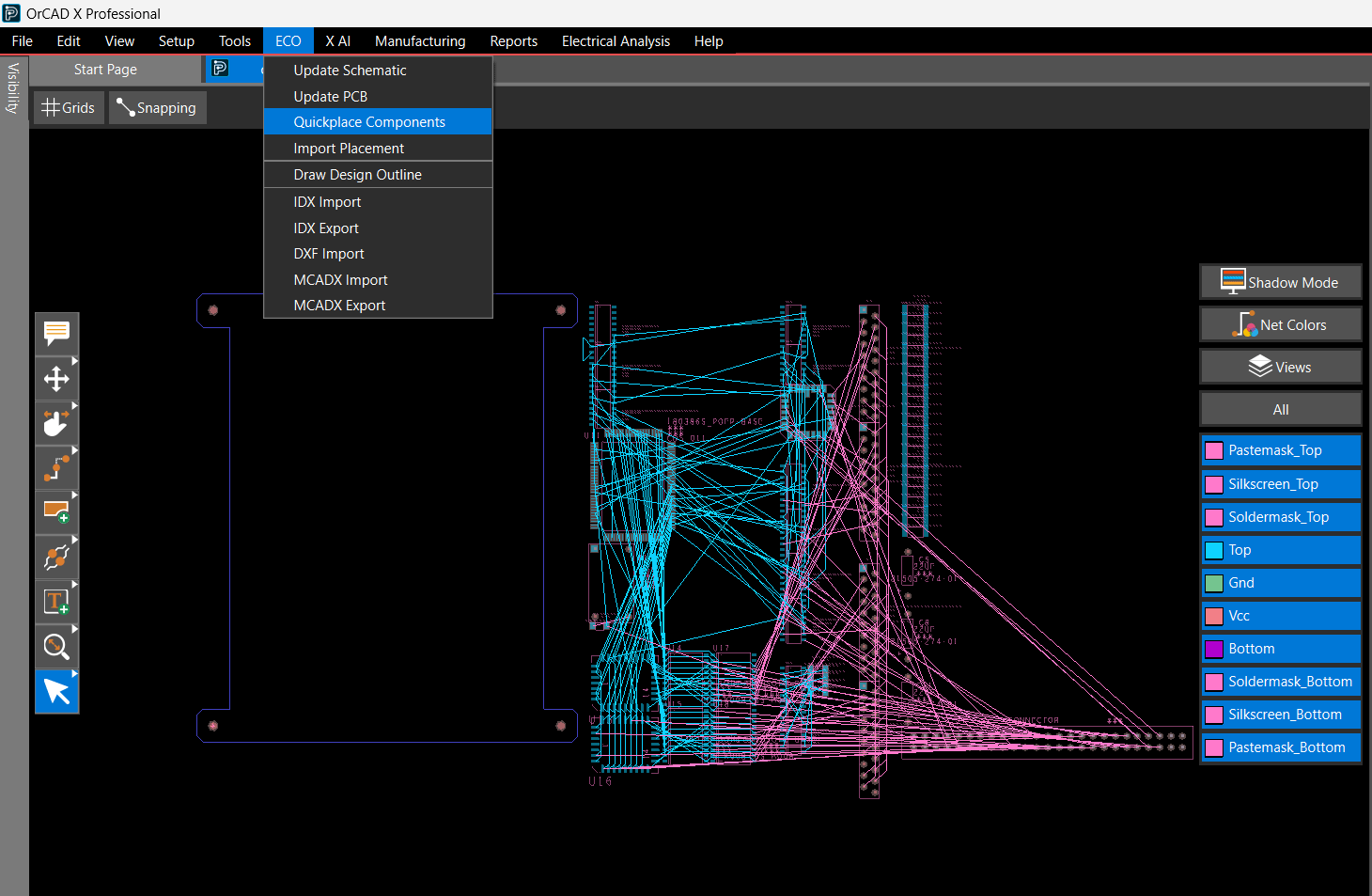The image size is (1372, 896).
Task: Activate the four-arrow move tool
Action: [x=56, y=379]
